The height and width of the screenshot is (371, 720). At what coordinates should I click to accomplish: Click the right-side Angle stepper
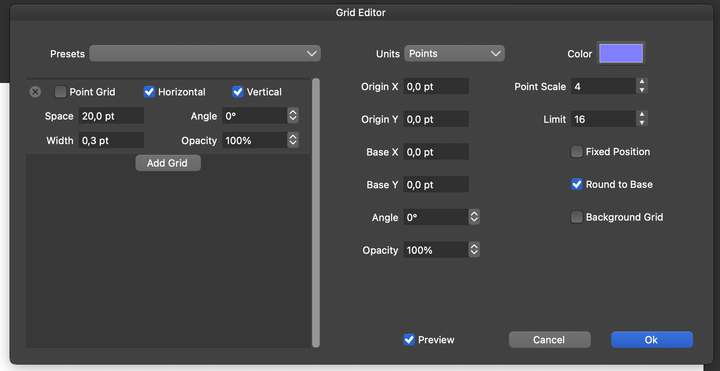point(474,217)
